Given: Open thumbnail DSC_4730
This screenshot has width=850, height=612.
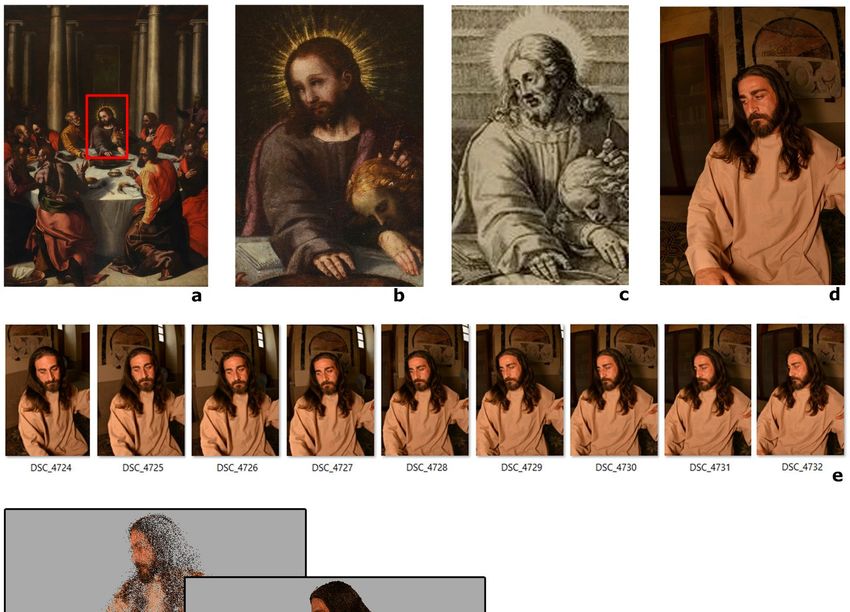Looking at the screenshot, I should 614,390.
